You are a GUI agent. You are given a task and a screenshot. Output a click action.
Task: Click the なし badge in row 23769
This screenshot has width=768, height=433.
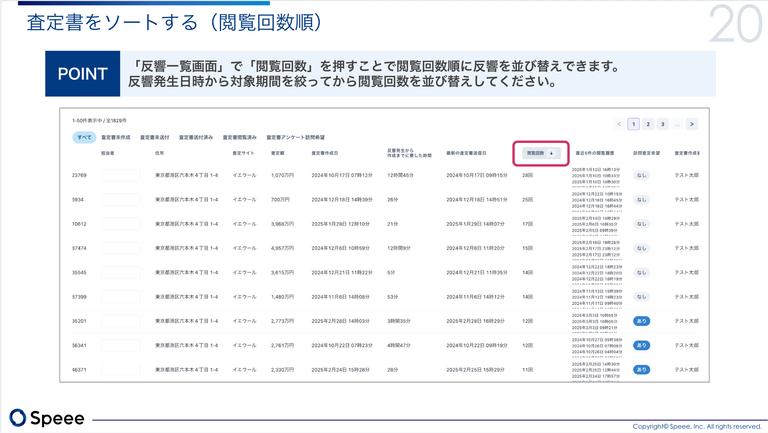tap(640, 174)
